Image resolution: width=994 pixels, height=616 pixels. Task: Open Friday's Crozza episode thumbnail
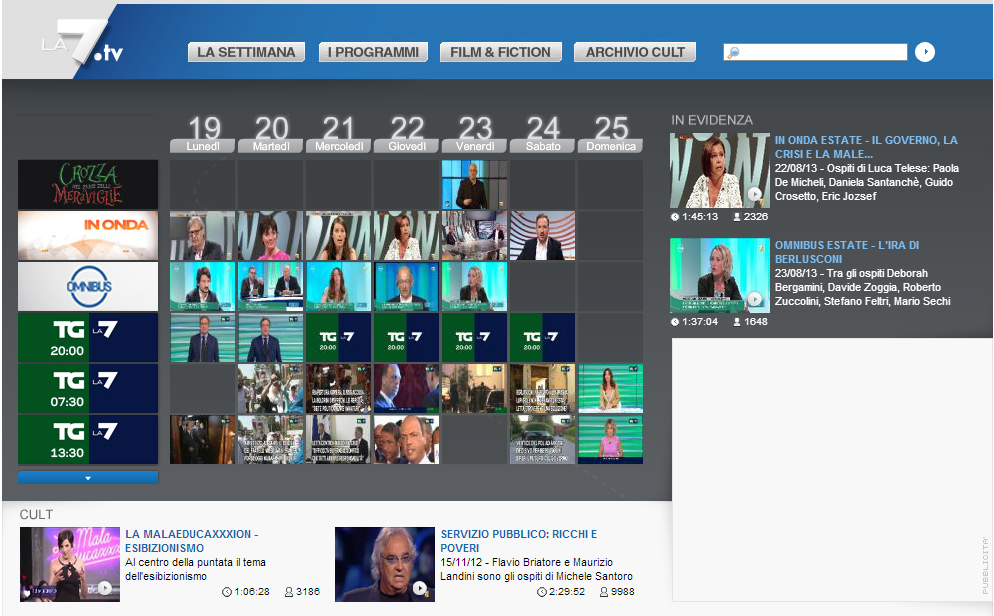click(x=474, y=184)
